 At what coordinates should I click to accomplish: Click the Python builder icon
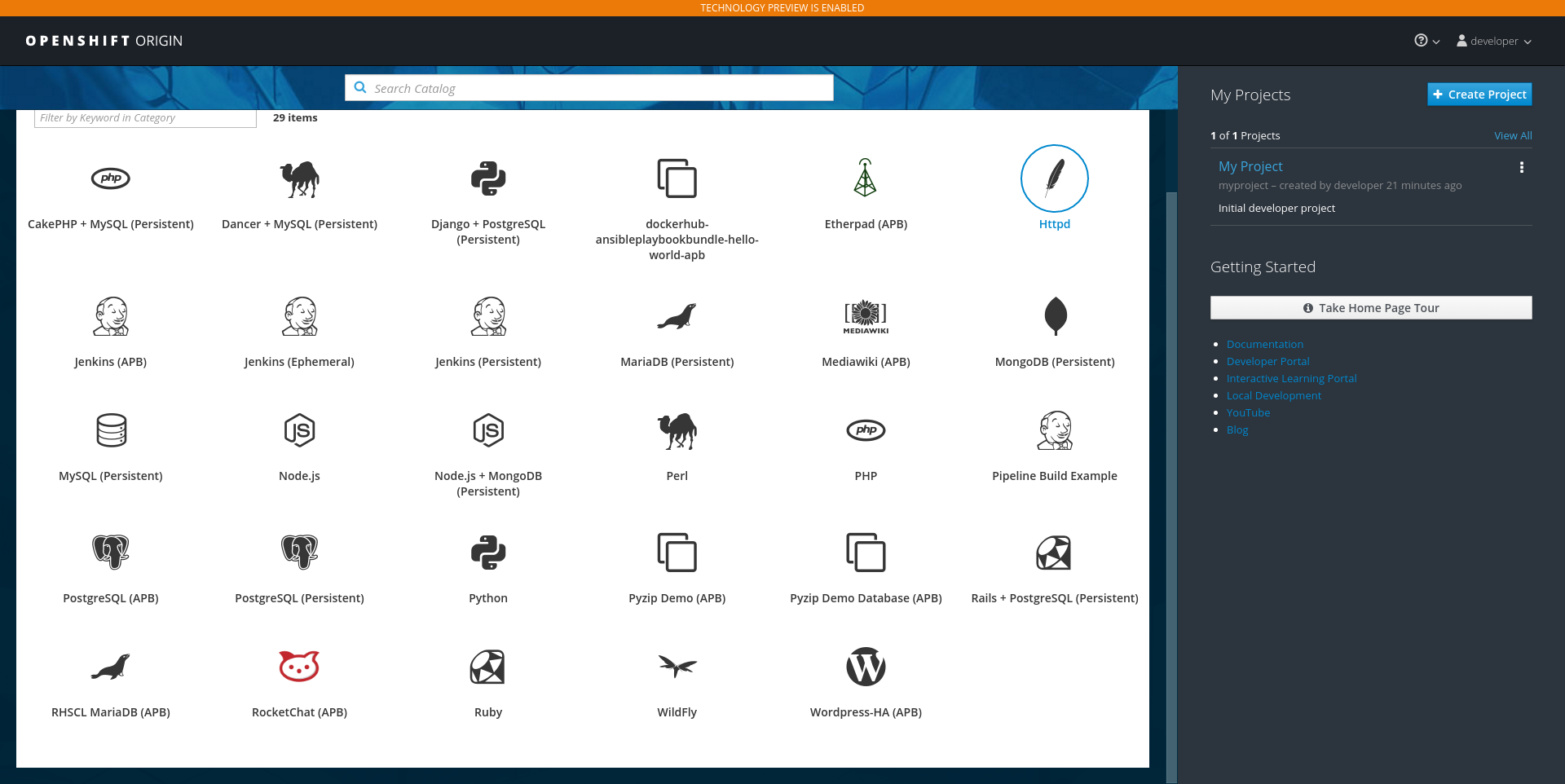[488, 553]
